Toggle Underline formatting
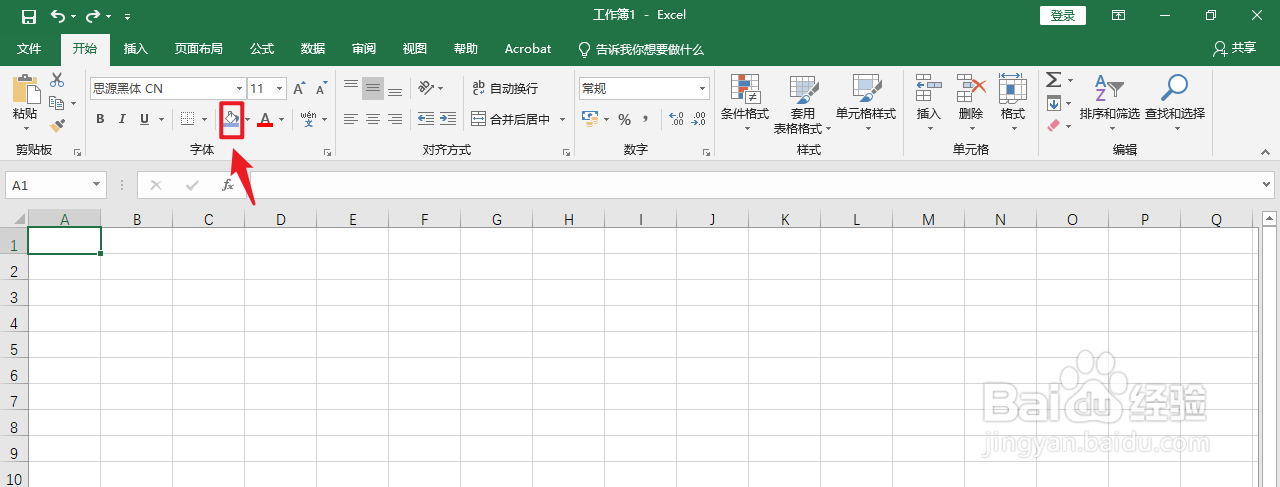 (x=145, y=119)
